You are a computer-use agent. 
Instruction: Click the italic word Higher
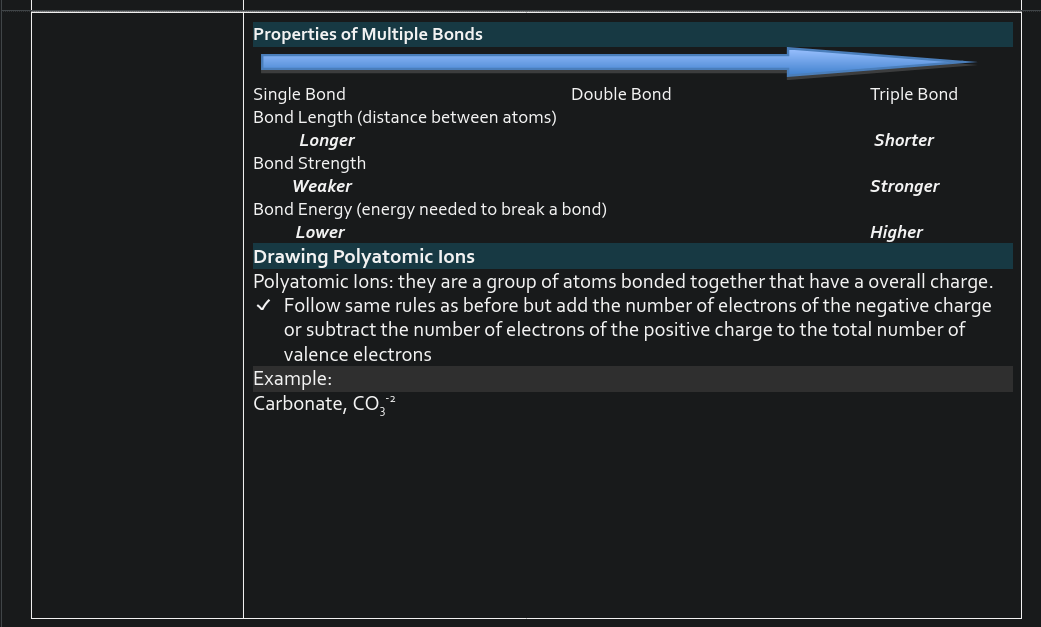pos(896,232)
